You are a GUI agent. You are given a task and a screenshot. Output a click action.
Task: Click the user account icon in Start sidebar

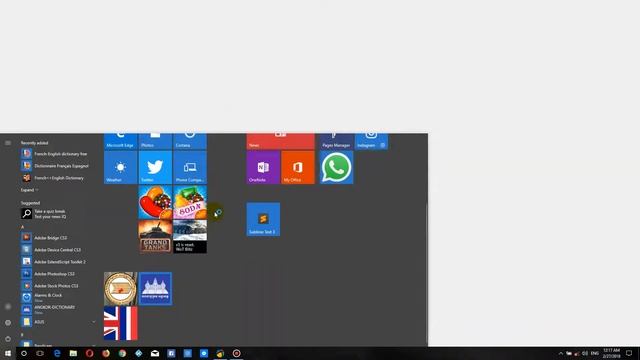[x=8, y=306]
